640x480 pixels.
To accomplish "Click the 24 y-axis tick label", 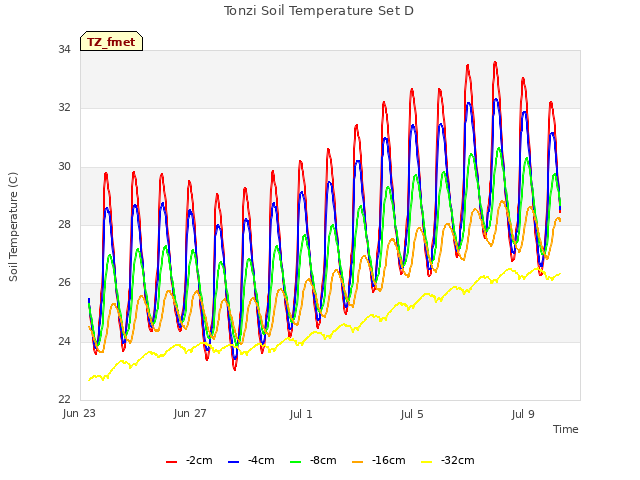I will click(x=64, y=341).
